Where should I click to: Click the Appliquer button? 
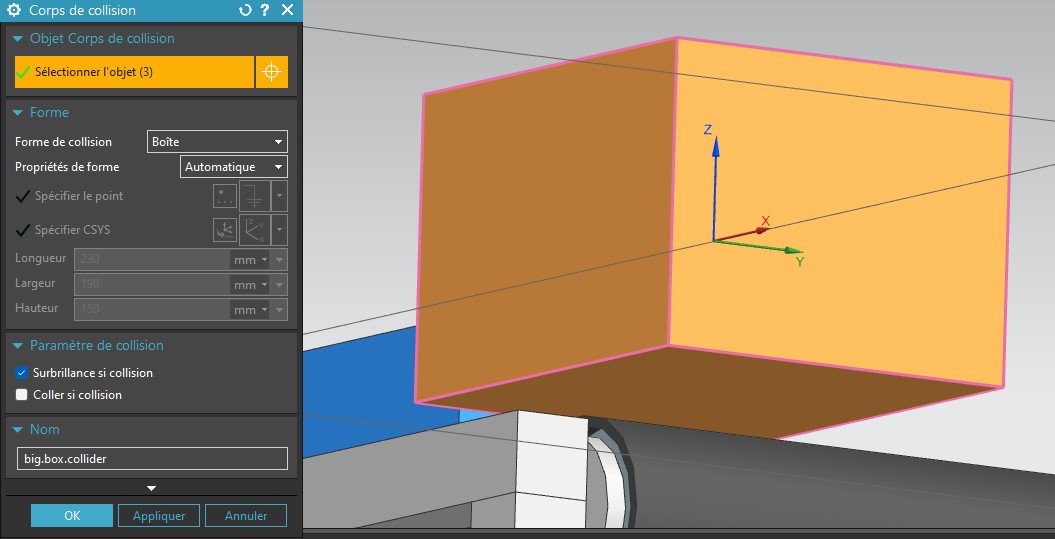pos(159,516)
